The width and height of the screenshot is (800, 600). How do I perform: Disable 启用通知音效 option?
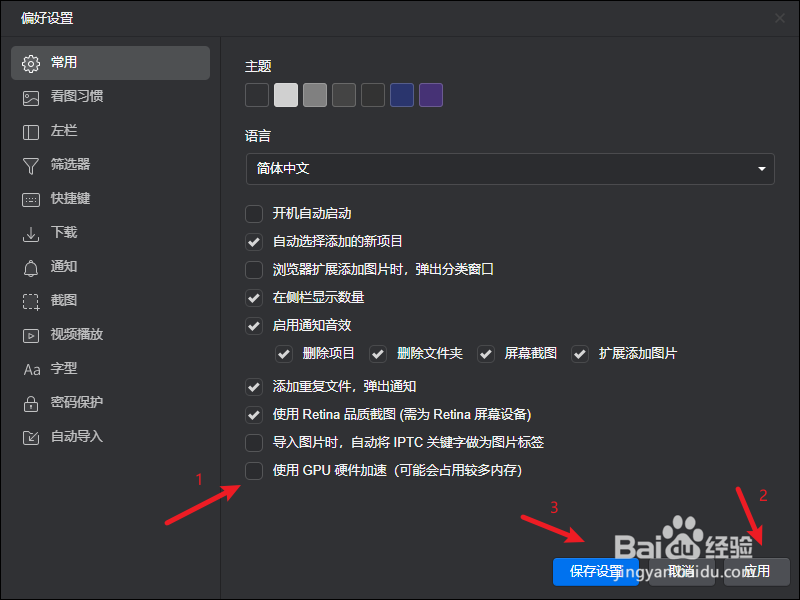[x=254, y=326]
